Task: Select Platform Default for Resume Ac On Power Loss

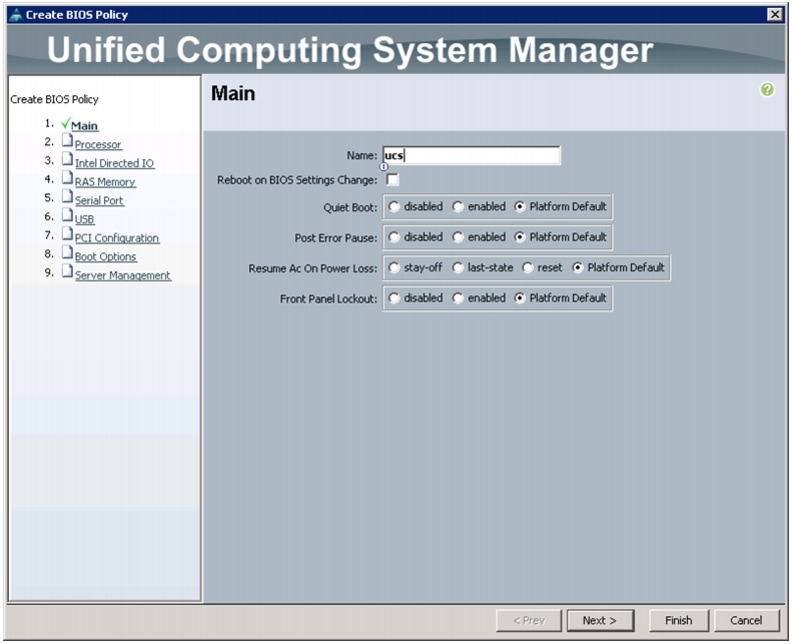Action: coord(578,267)
